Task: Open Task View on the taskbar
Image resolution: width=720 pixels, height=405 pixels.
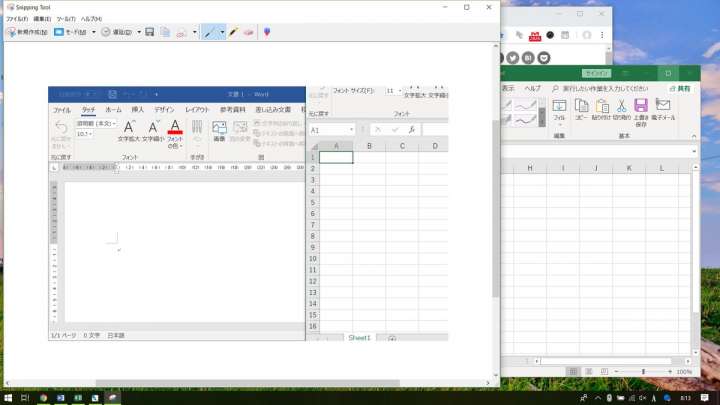Action: point(25,398)
